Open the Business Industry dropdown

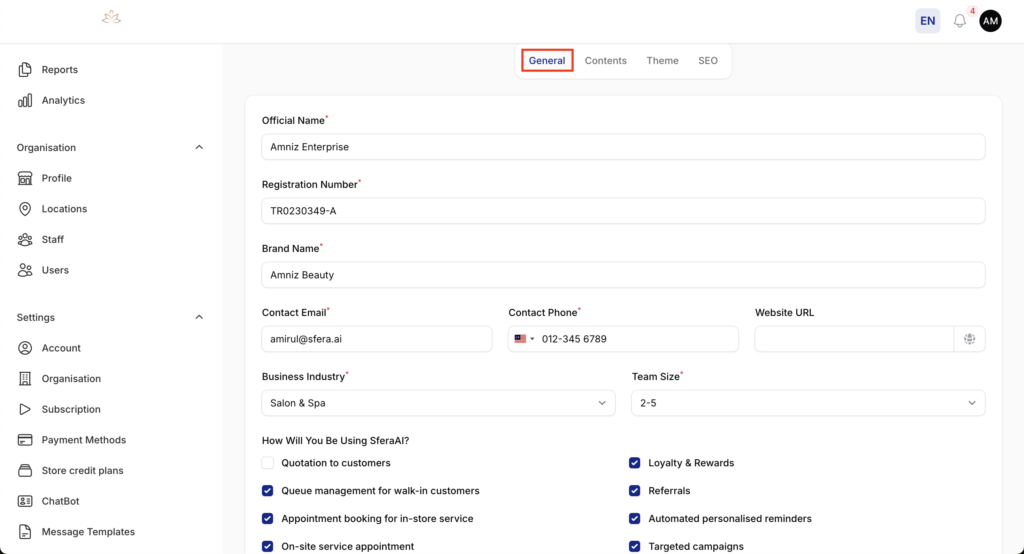[x=438, y=403]
